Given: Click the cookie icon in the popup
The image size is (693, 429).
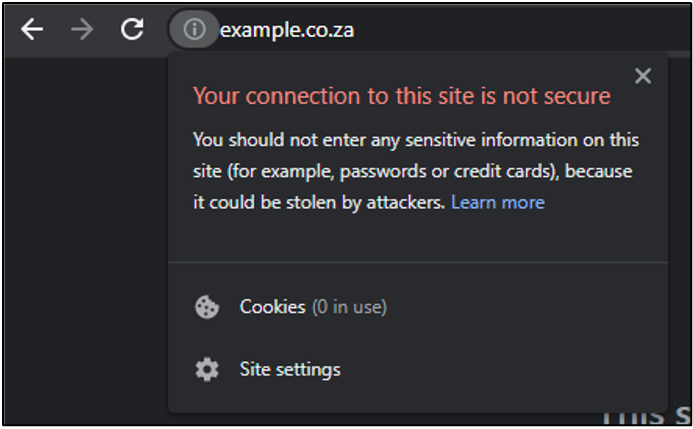Looking at the screenshot, I should 207,307.
